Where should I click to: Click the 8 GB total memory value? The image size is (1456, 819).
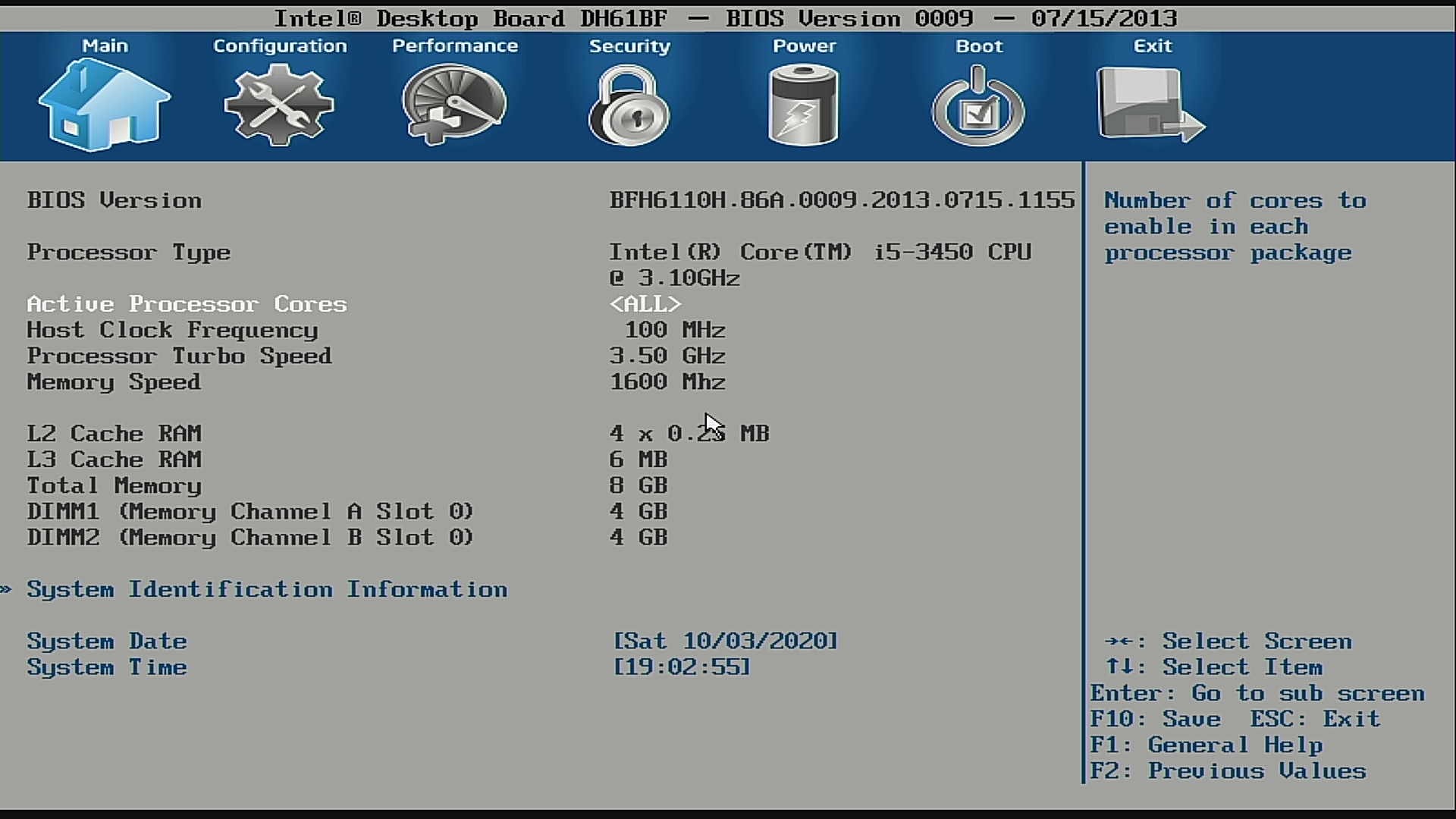pos(639,486)
